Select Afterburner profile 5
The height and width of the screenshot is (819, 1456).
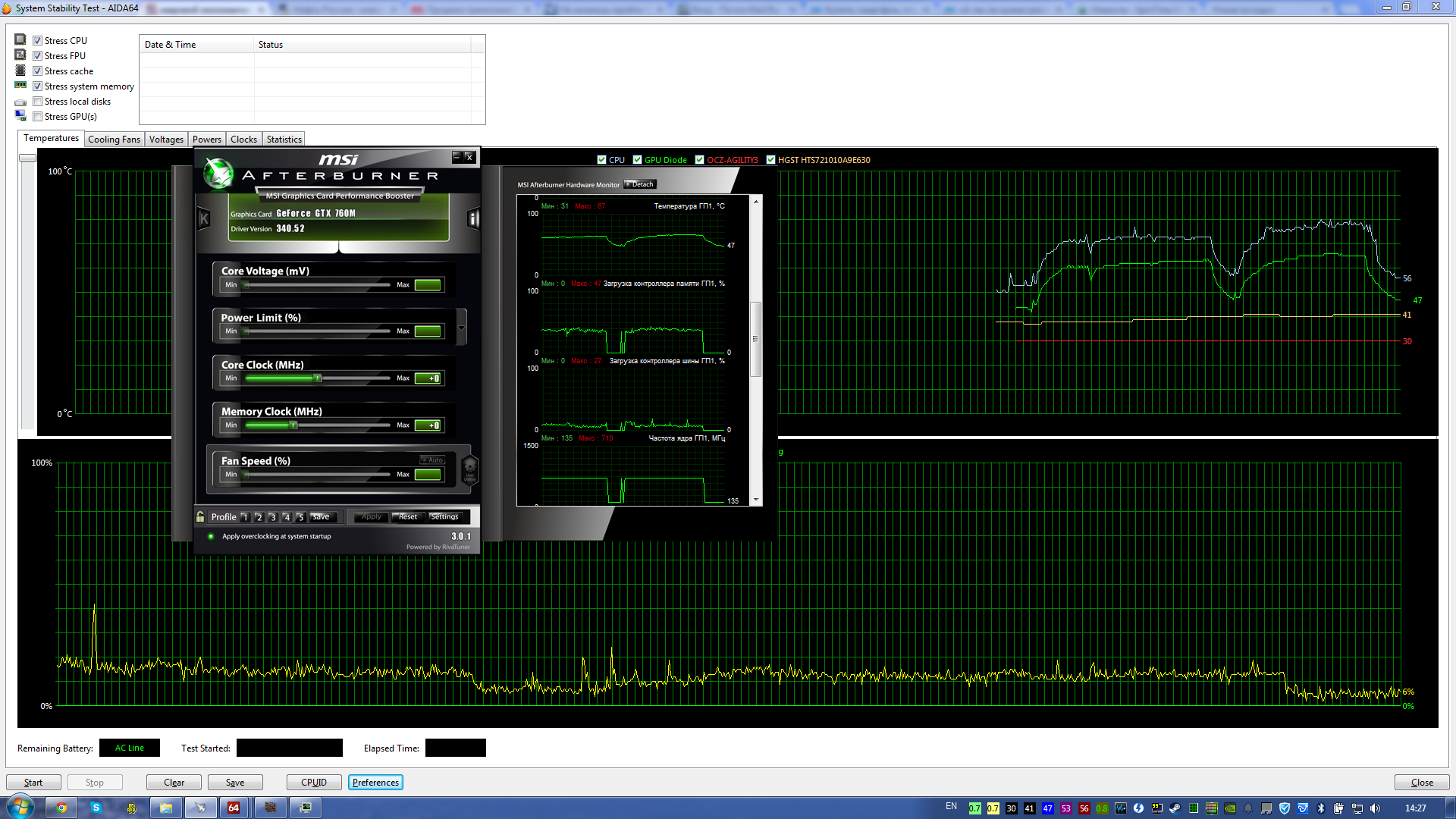[x=300, y=517]
